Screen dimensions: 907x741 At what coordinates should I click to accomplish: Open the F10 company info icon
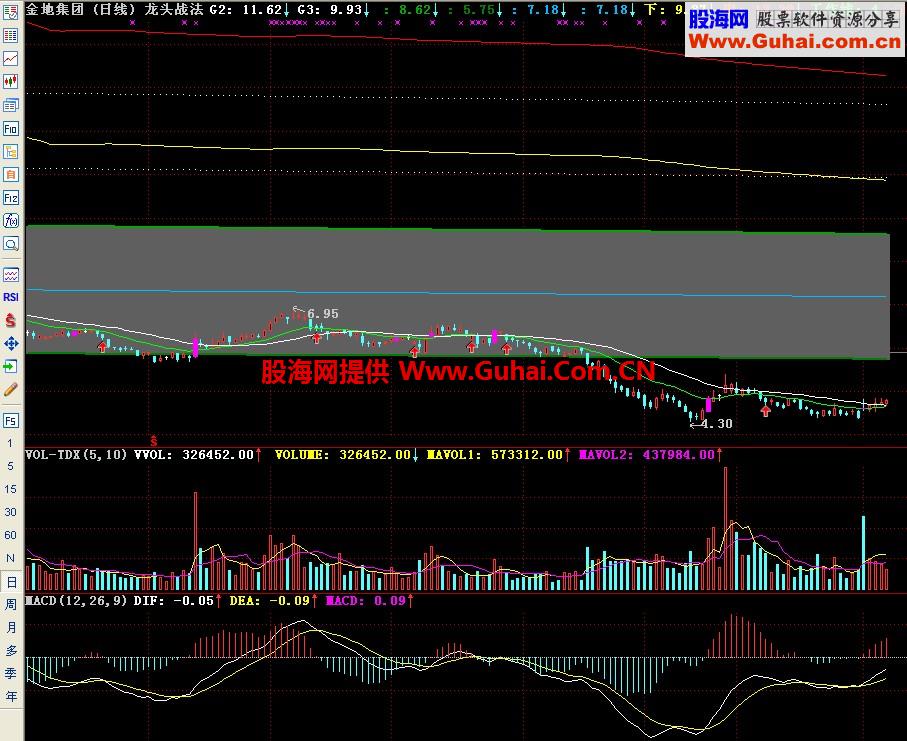pos(10,128)
